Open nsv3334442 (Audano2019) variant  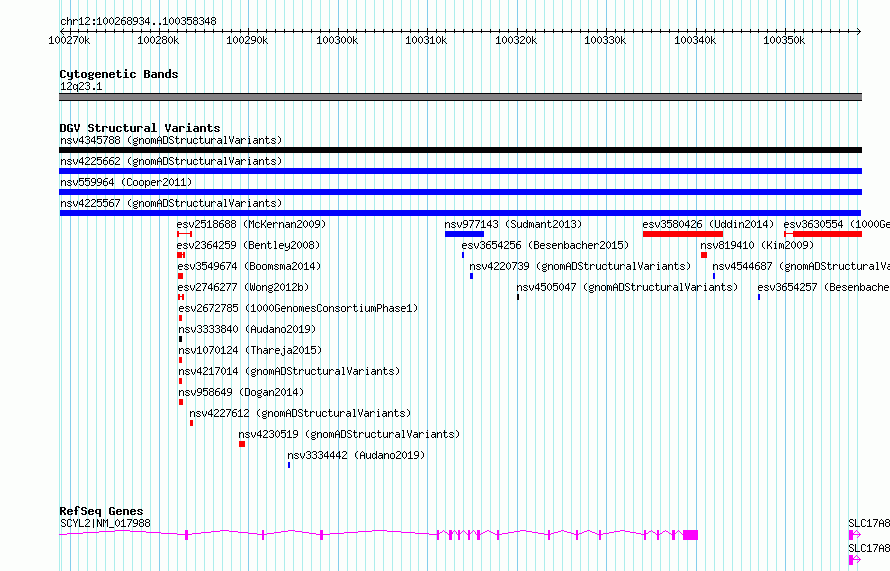point(356,455)
